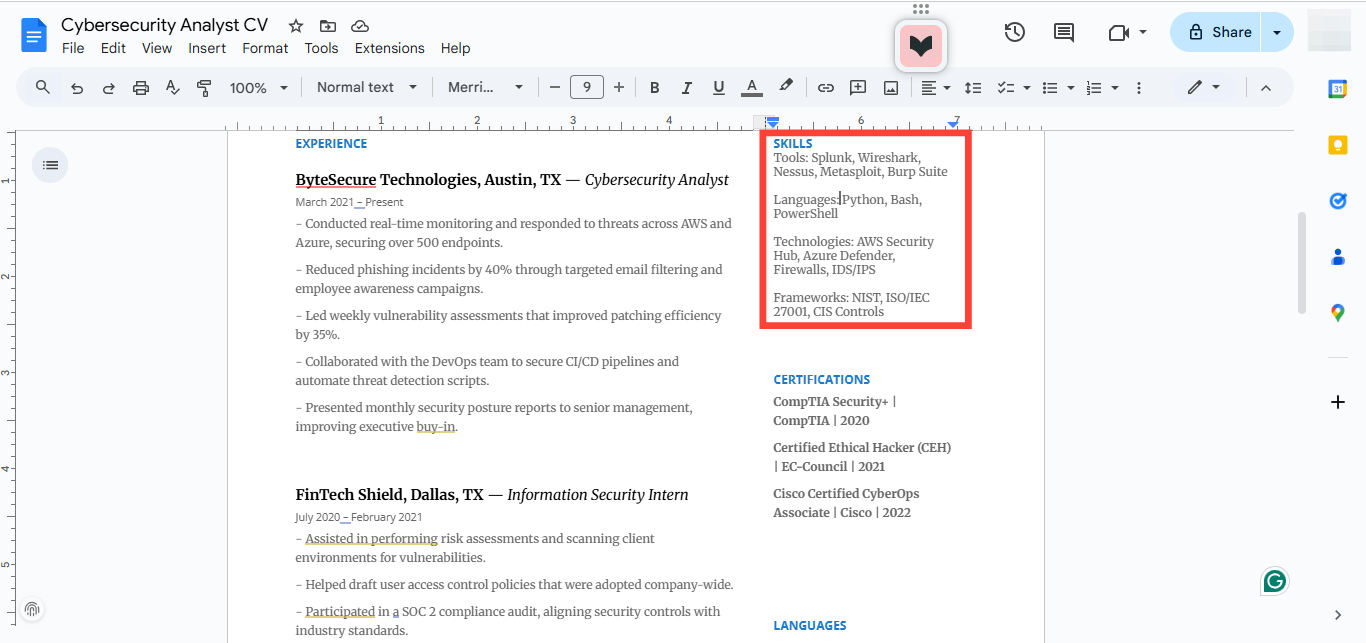Open the bulleted list dropdown arrow
The image size is (1366, 643).
pos(1071,88)
